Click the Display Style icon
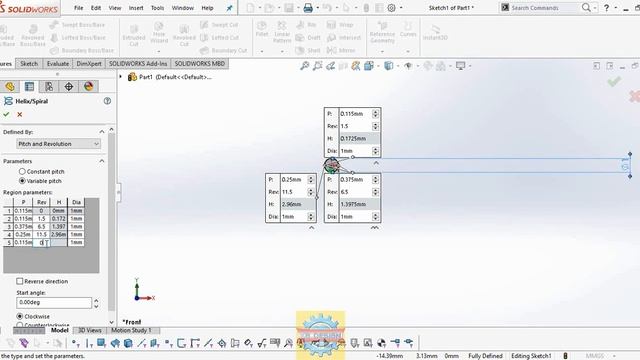The image size is (640, 360). click(x=389, y=66)
